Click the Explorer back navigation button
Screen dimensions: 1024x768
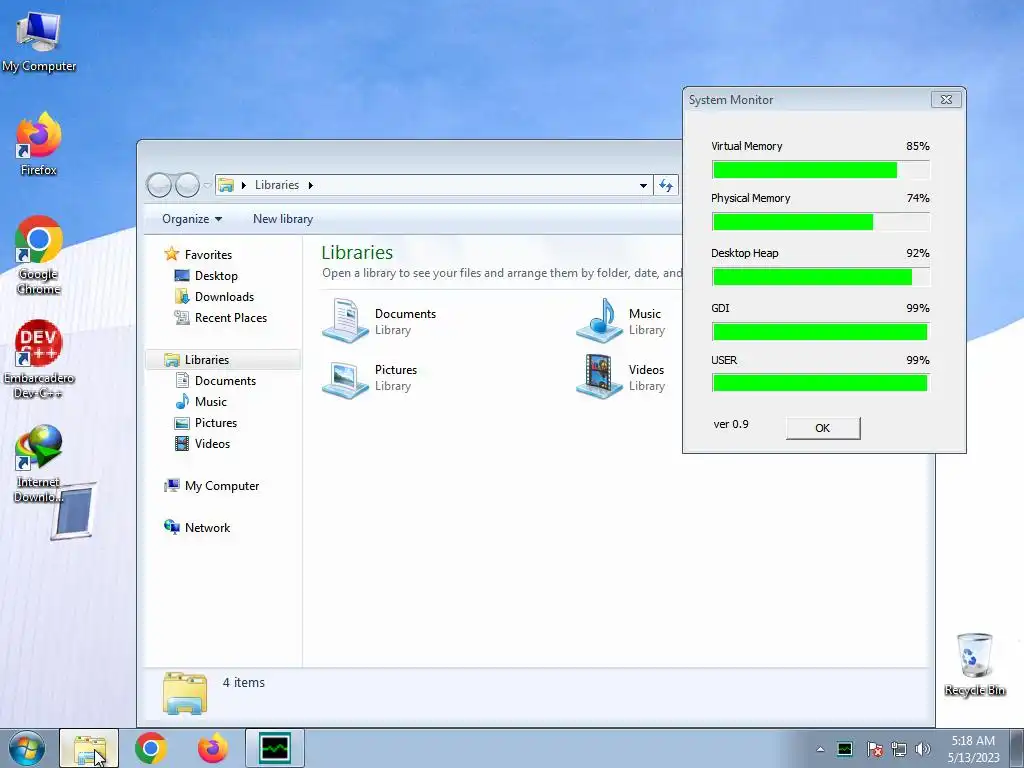[159, 185]
